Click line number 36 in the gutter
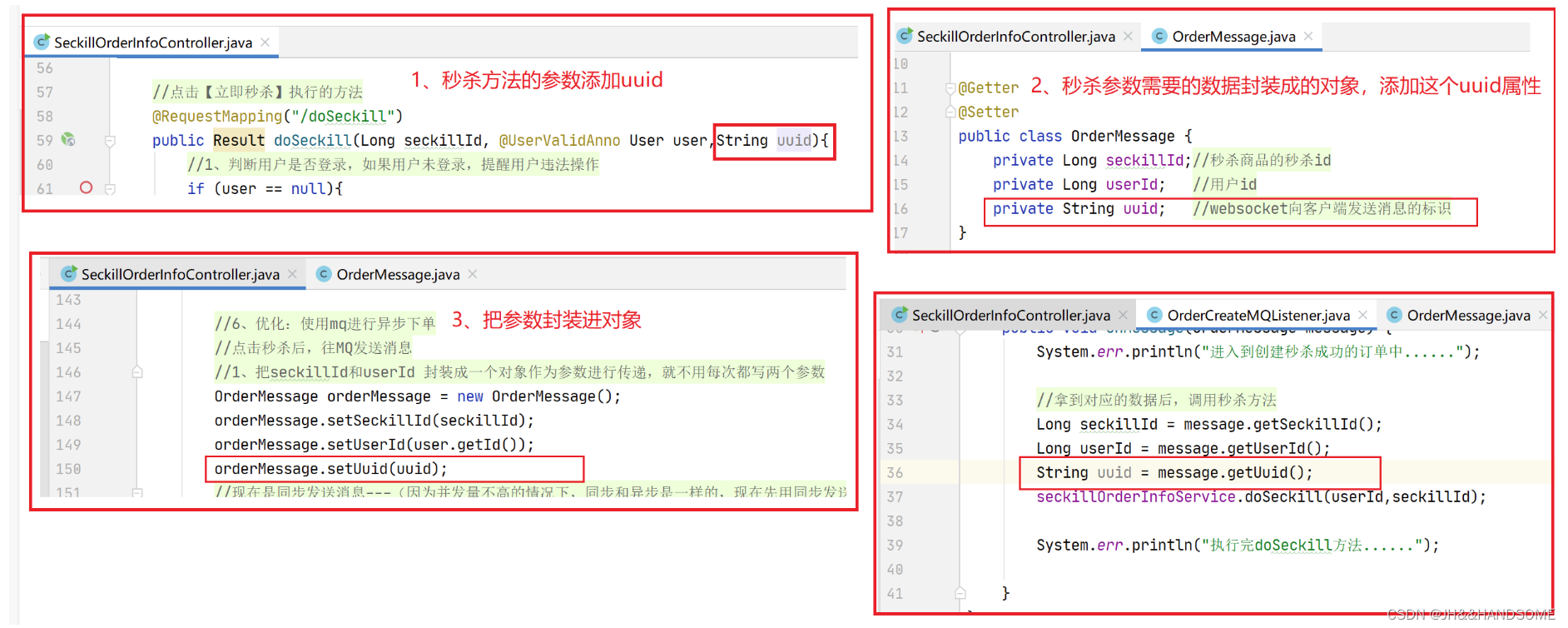This screenshot has height=628, width=1568. [895, 472]
